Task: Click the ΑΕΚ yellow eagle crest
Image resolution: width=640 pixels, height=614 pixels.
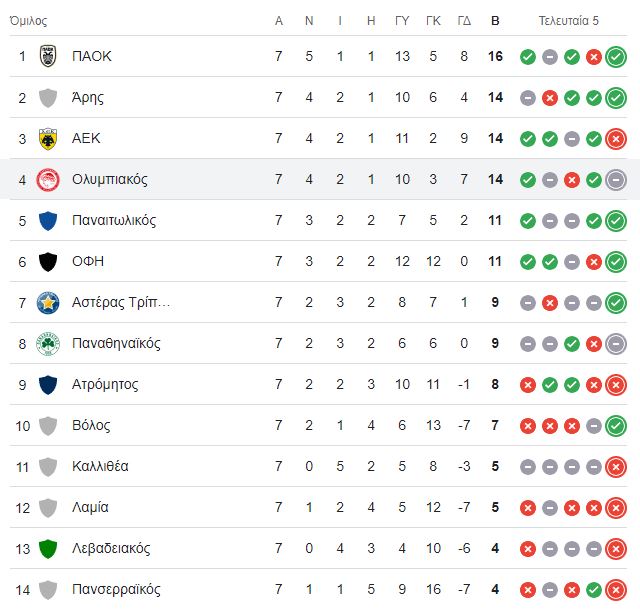Action: pyautogui.click(x=48, y=139)
